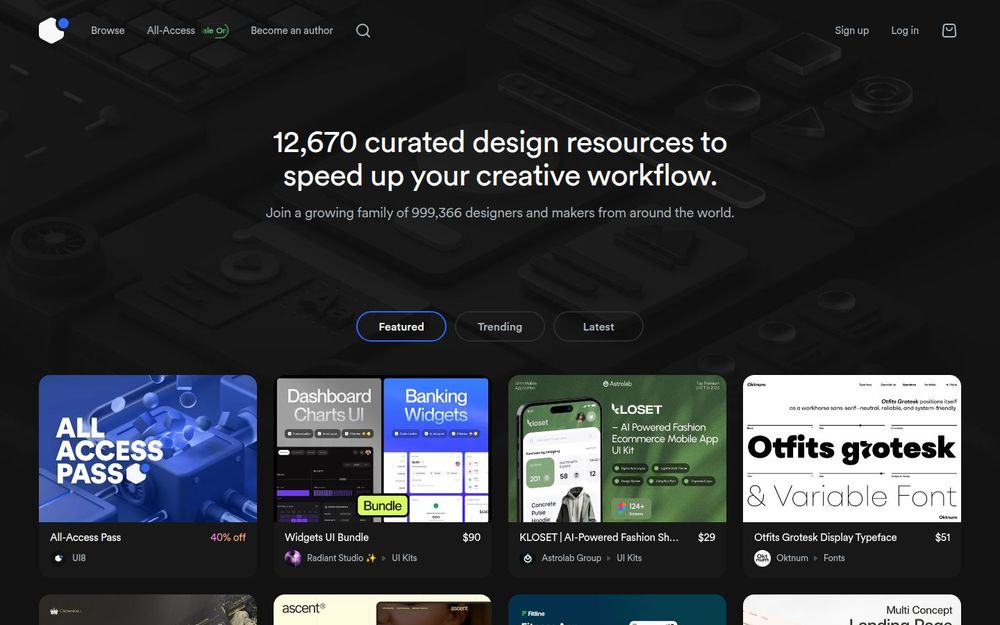Viewport: 1000px width, 625px height.
Task: Click the 40% off label
Action: pyautogui.click(x=228, y=538)
